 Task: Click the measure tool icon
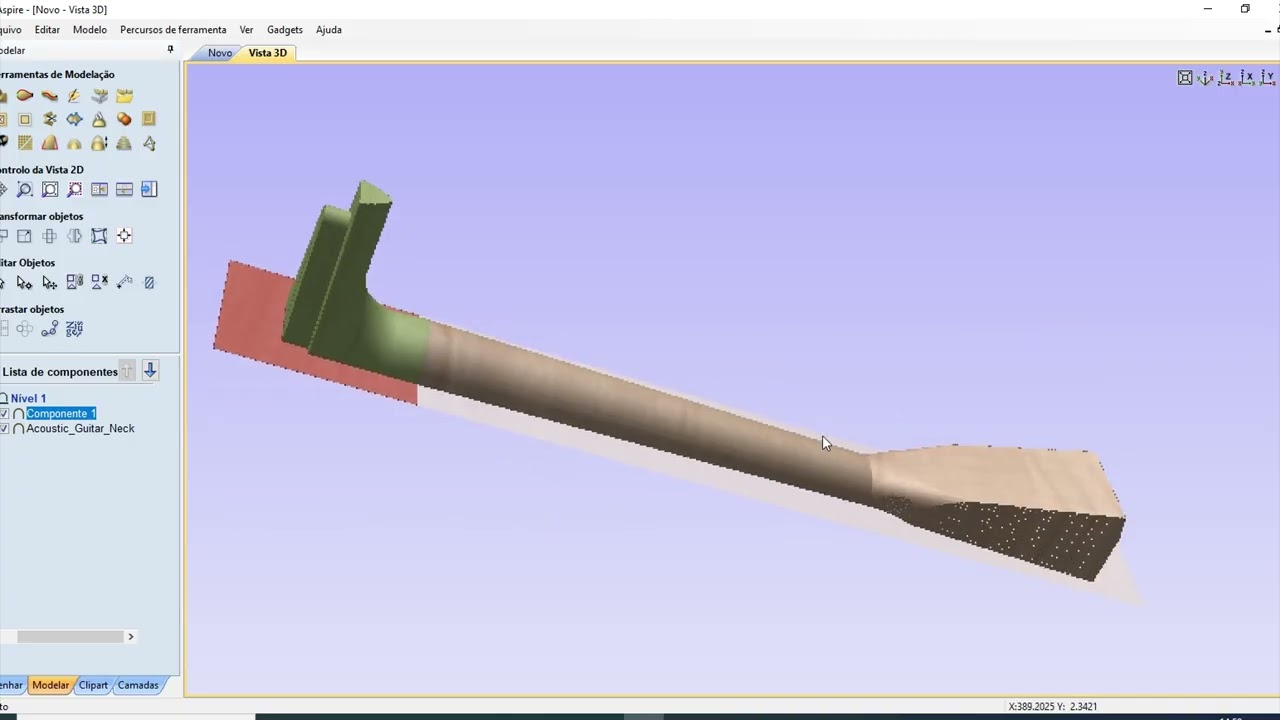coord(124,282)
